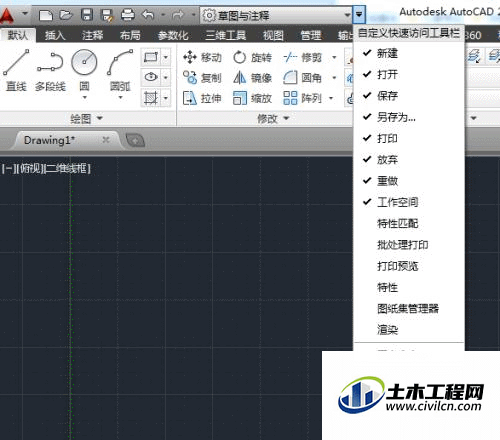
Task: Uncheck 放弃 in quick access menu
Action: pos(409,160)
